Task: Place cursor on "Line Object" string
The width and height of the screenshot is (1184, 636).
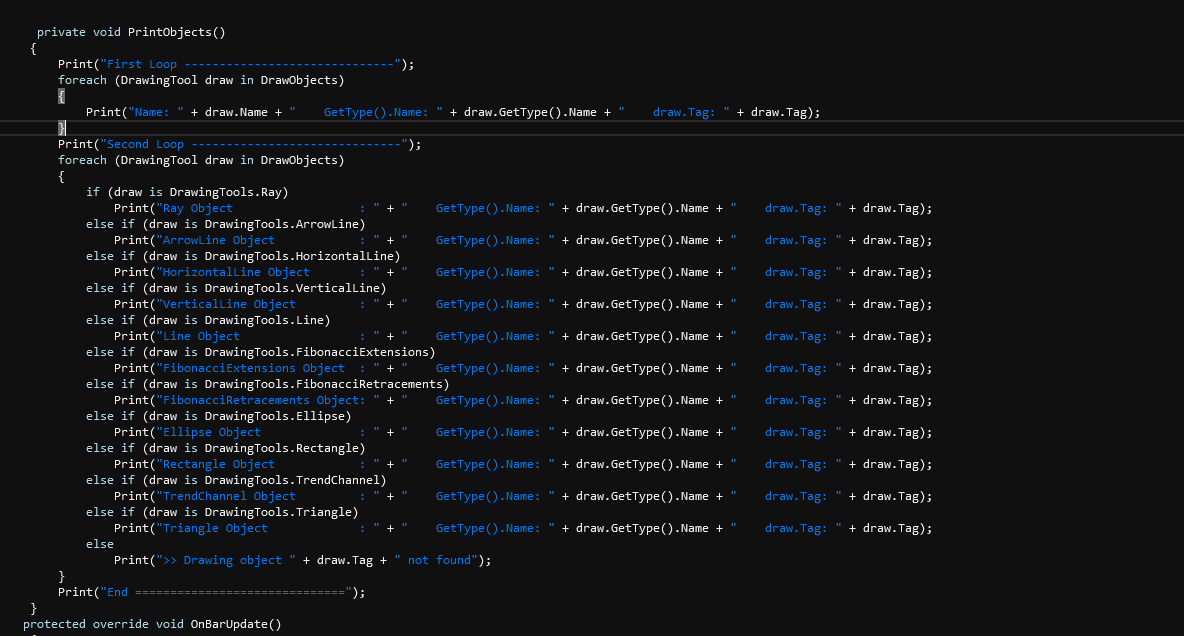Action: point(201,336)
